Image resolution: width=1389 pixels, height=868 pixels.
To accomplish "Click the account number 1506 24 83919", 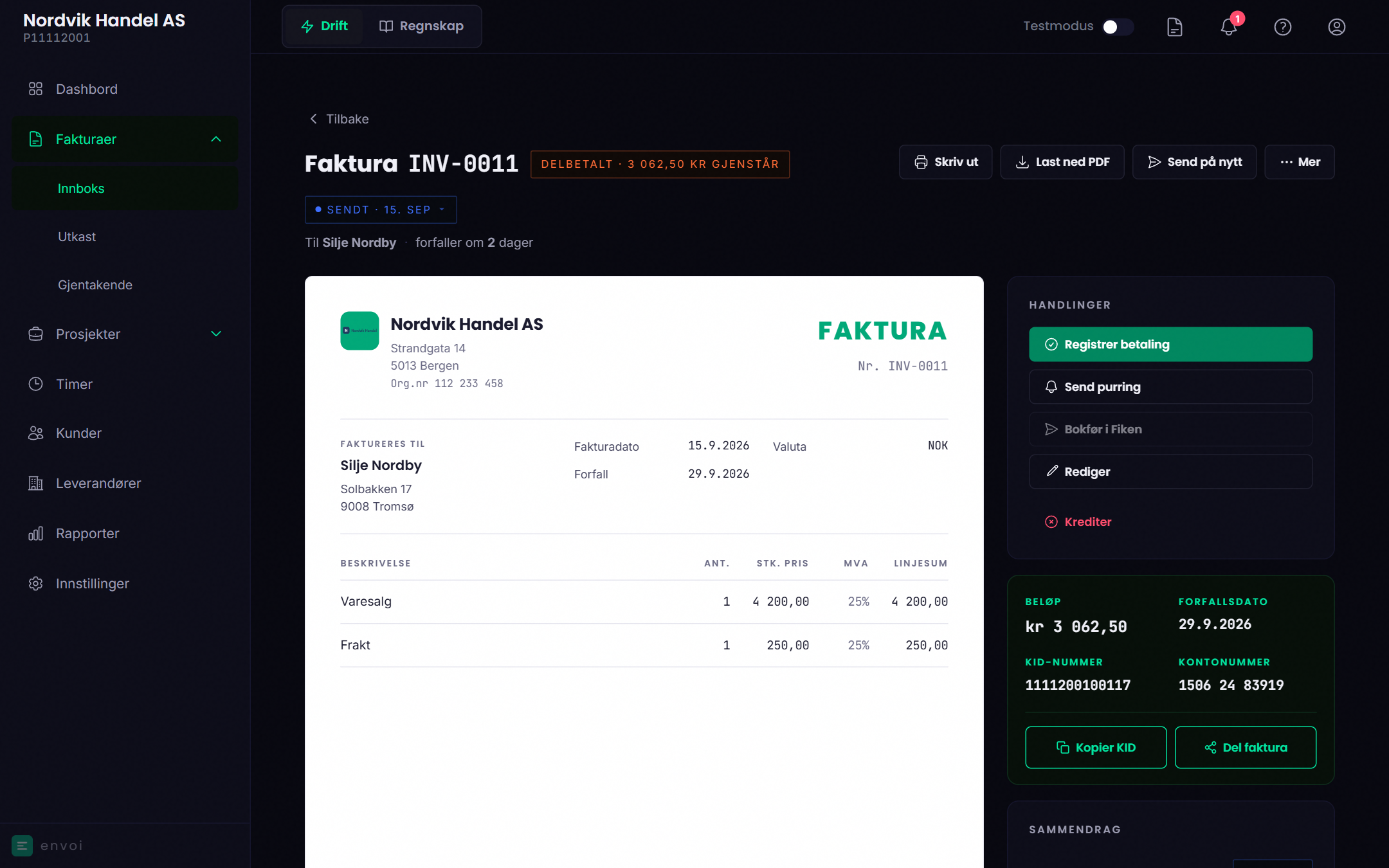I will point(1231,685).
